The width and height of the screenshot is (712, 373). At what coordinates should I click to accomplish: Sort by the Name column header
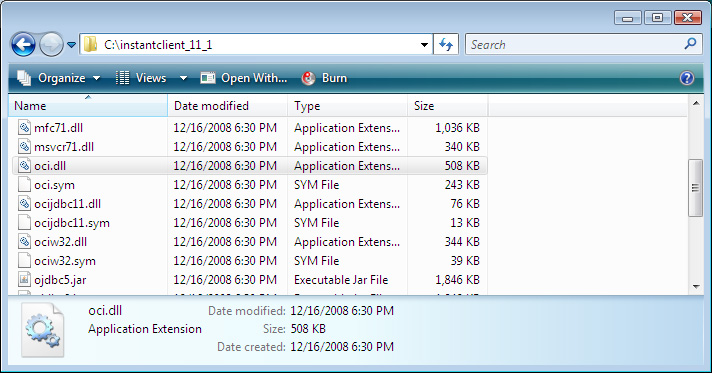88,106
